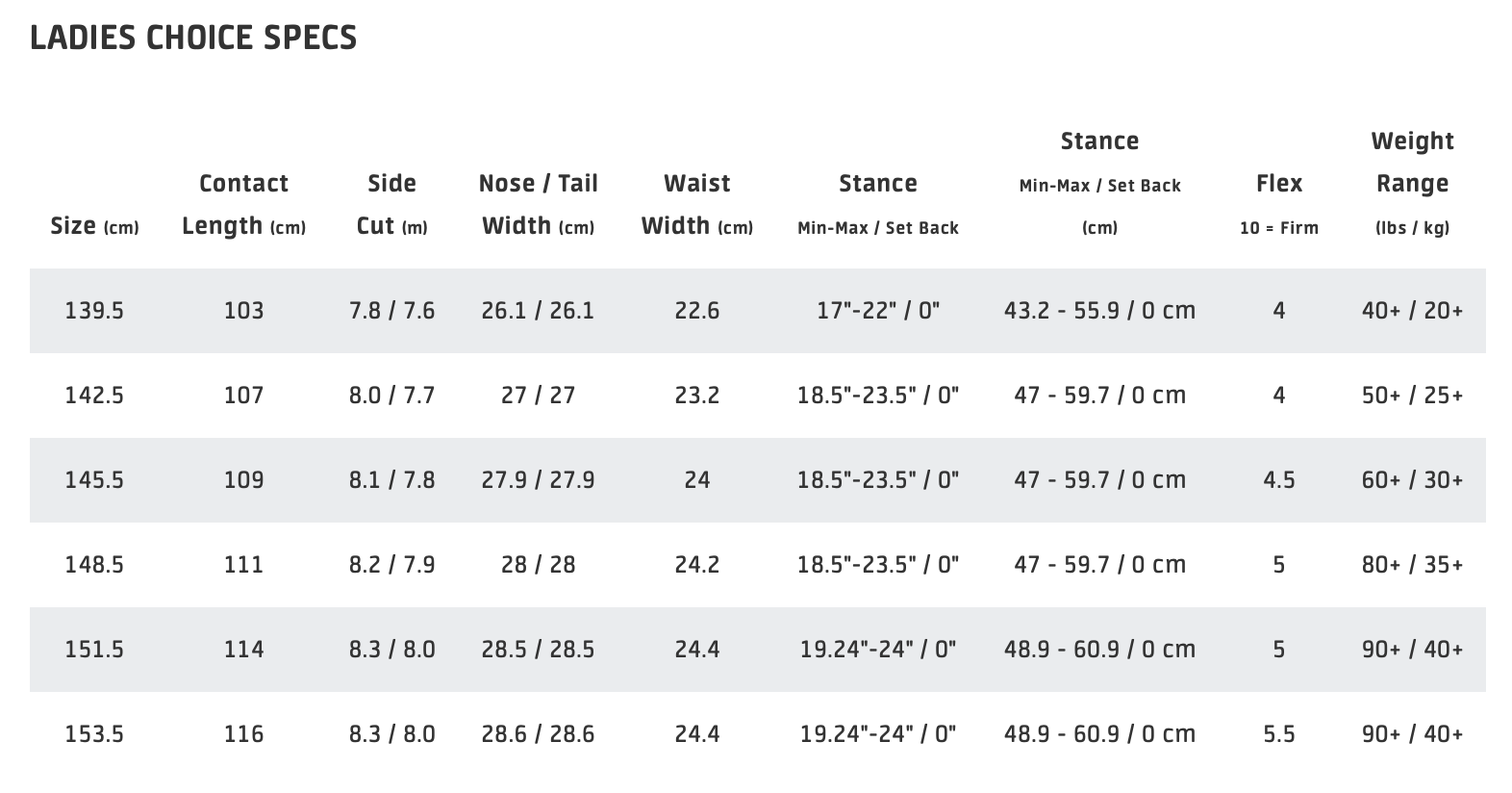The height and width of the screenshot is (793, 1512).
Task: Click weight range 80+ / 35+
Action: coord(1412,565)
